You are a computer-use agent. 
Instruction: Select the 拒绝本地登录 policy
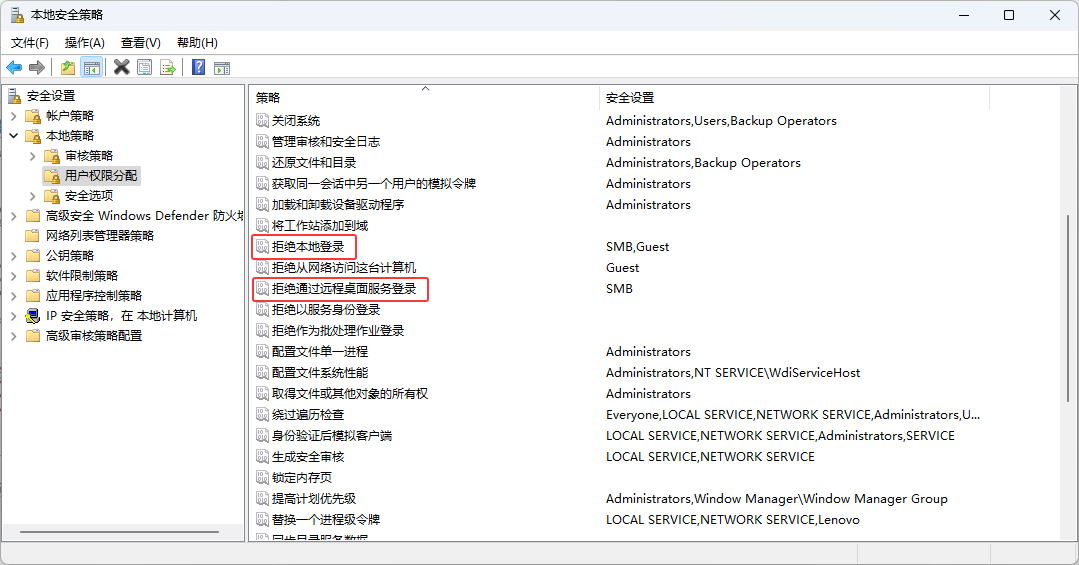(308, 246)
